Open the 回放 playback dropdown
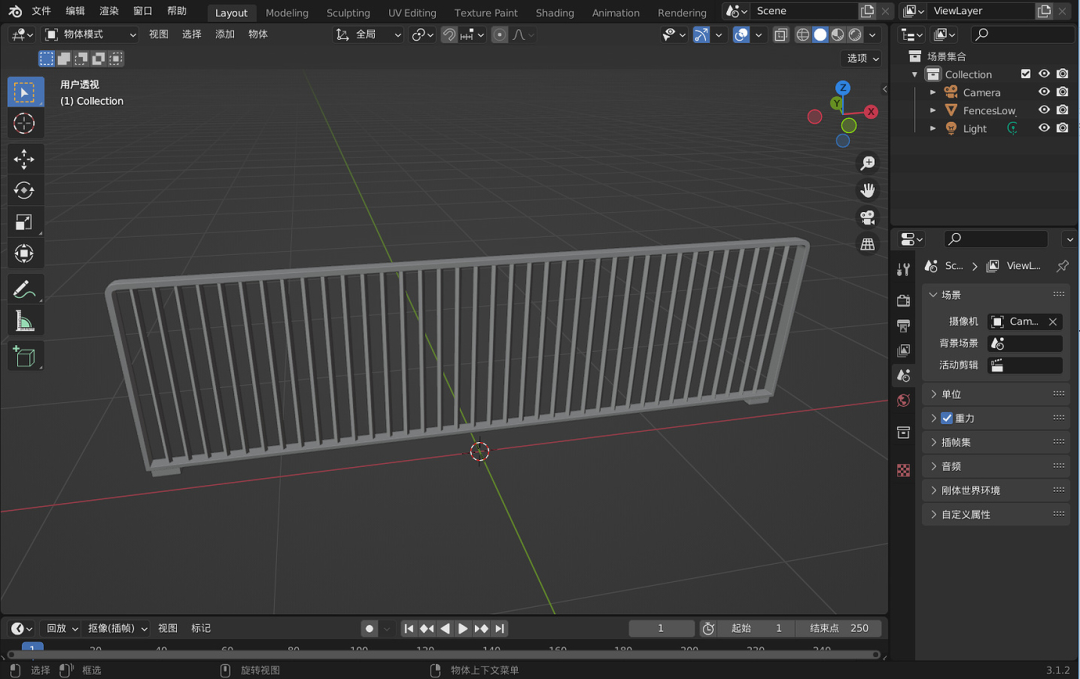Viewport: 1080px width, 679px height. (61, 628)
